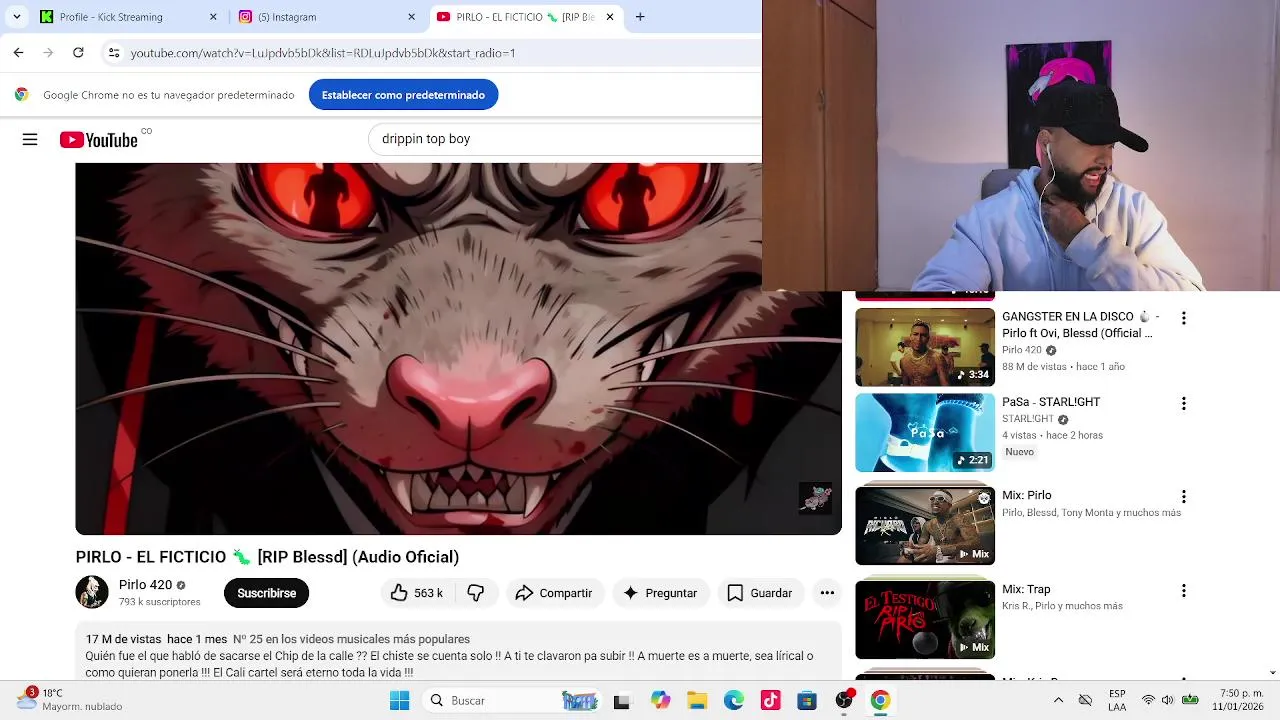Open options menu for Mix: Trap

pos(1183,591)
